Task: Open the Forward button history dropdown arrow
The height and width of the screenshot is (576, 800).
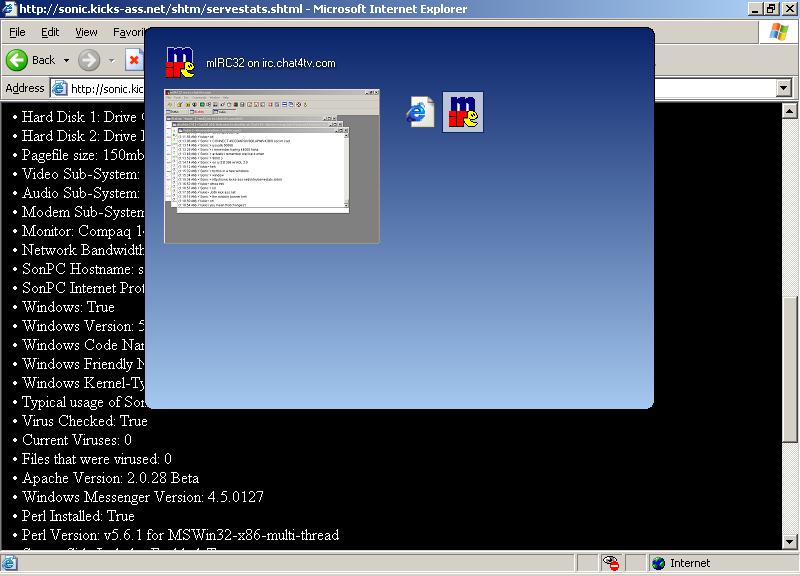Action: pyautogui.click(x=111, y=60)
